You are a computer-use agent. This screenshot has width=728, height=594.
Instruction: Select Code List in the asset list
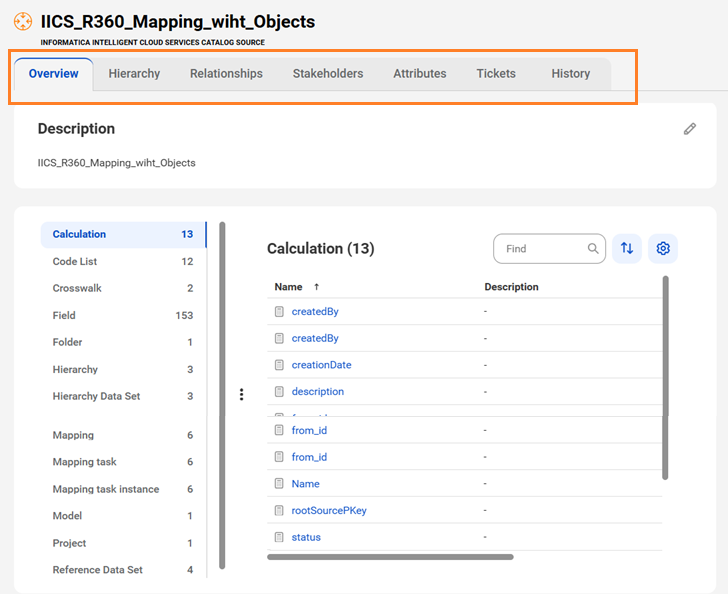(123, 261)
